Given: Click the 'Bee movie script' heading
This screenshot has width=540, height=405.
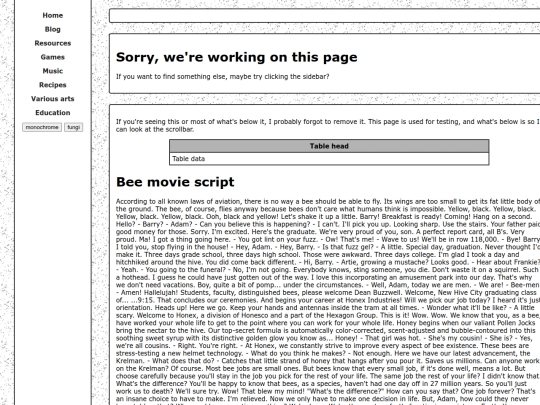Looking at the screenshot, I should [x=175, y=182].
